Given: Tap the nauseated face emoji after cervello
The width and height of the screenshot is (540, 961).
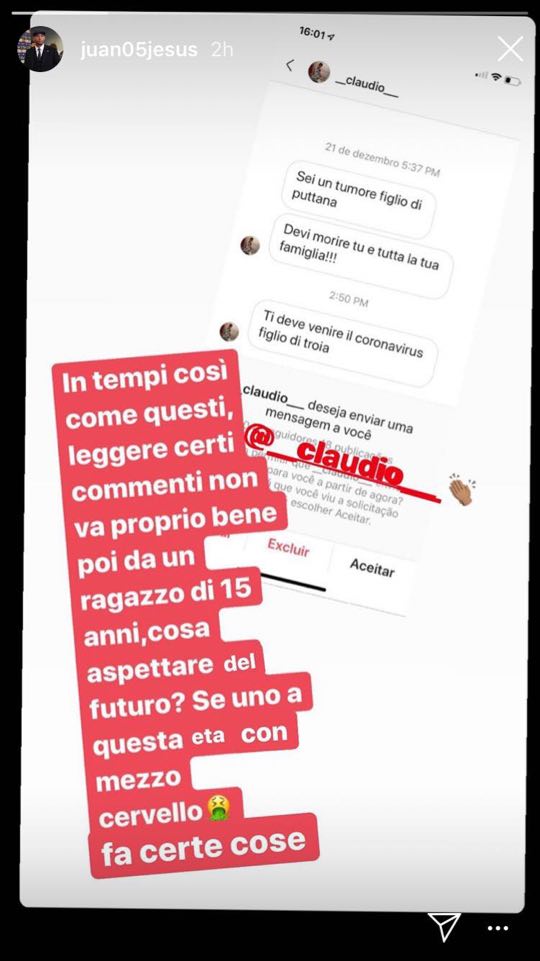Looking at the screenshot, I should click(x=218, y=808).
